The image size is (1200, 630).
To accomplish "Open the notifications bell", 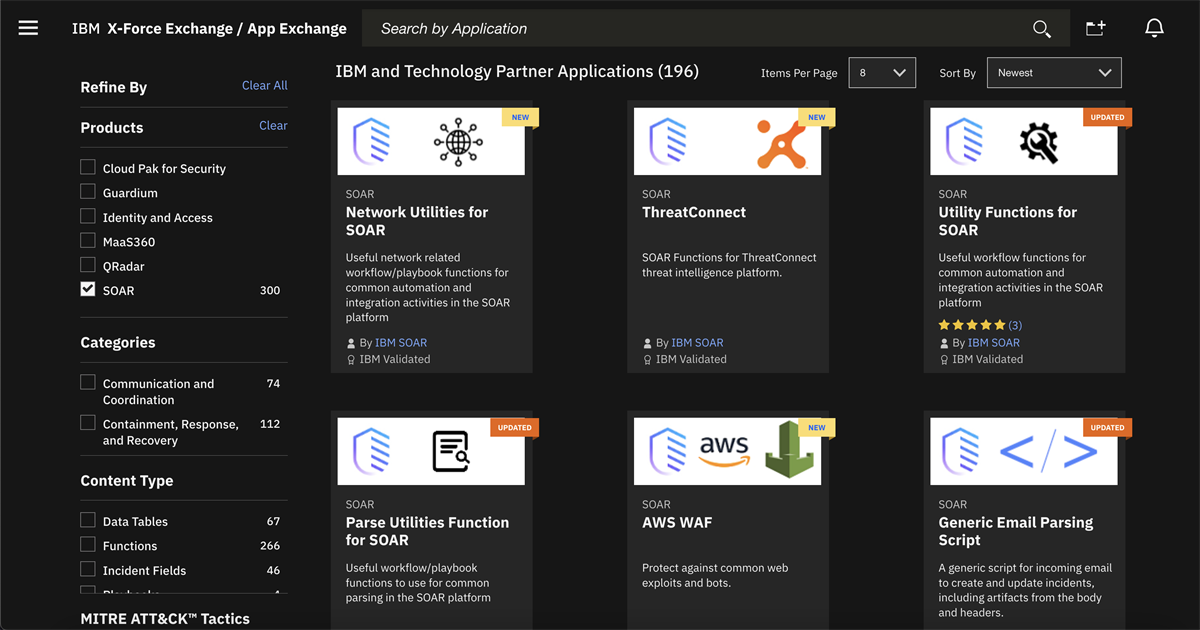I will pos(1154,27).
